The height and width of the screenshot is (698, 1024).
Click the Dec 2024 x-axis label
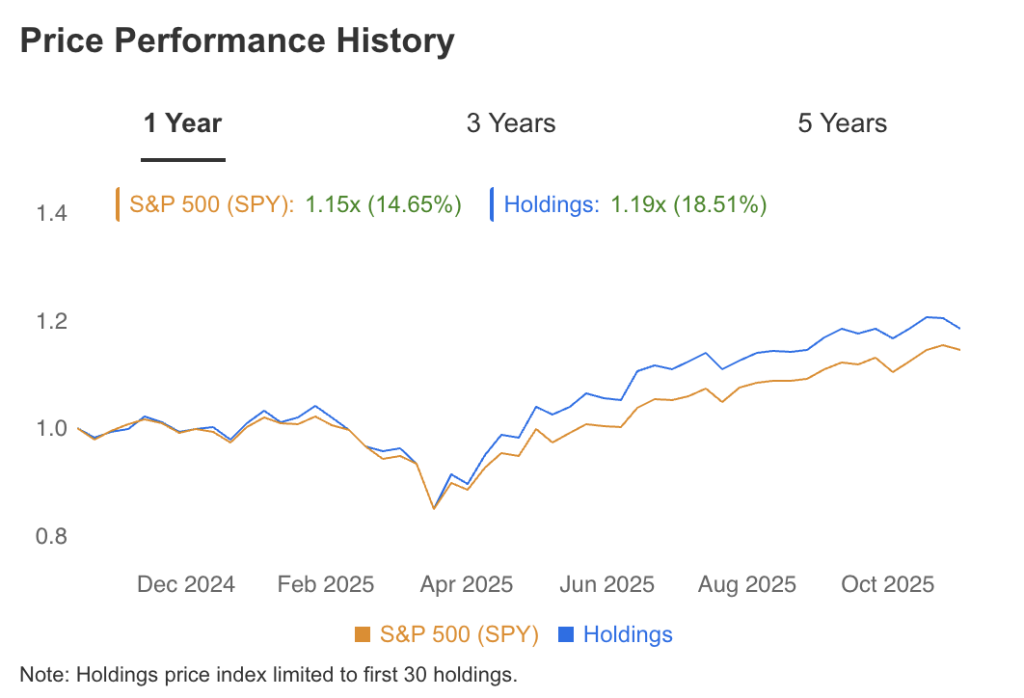pos(186,584)
